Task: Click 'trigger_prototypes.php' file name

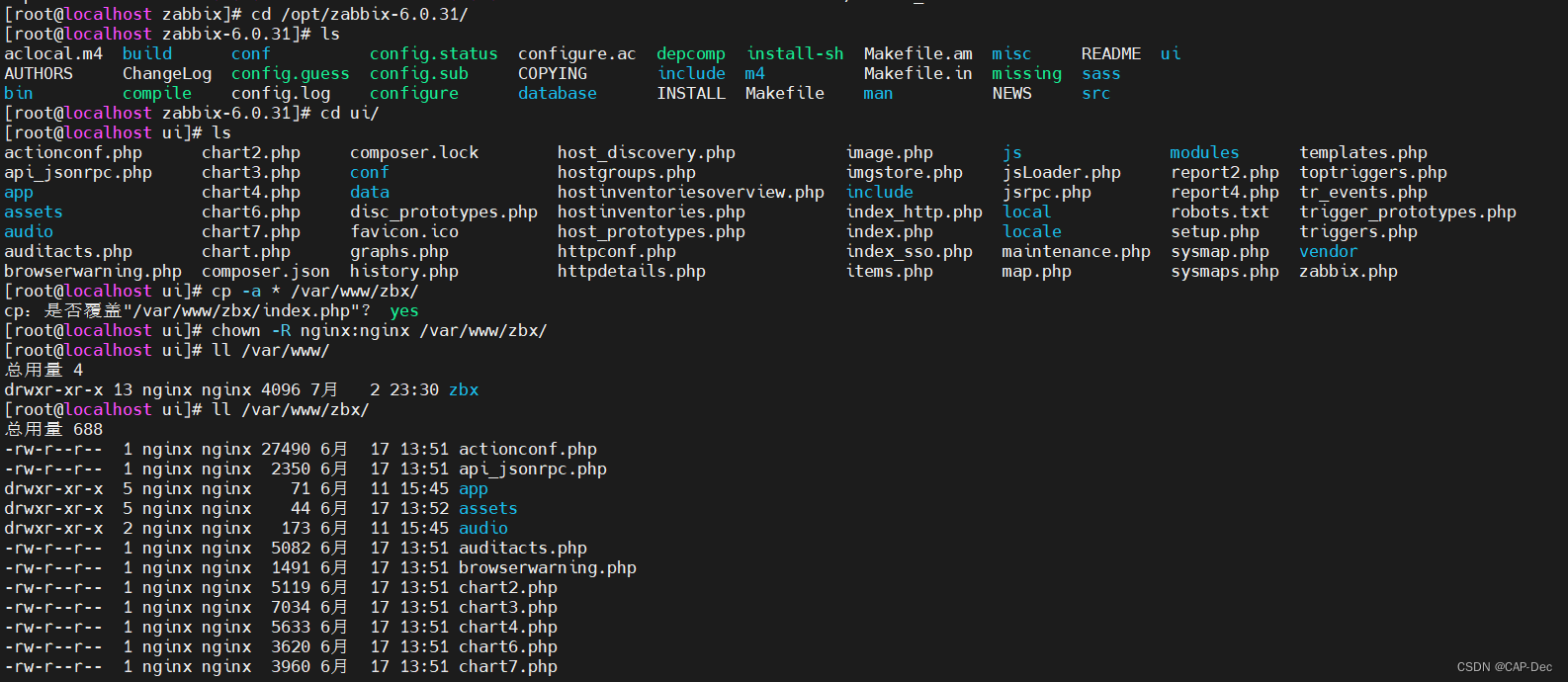Action: coord(1408,212)
